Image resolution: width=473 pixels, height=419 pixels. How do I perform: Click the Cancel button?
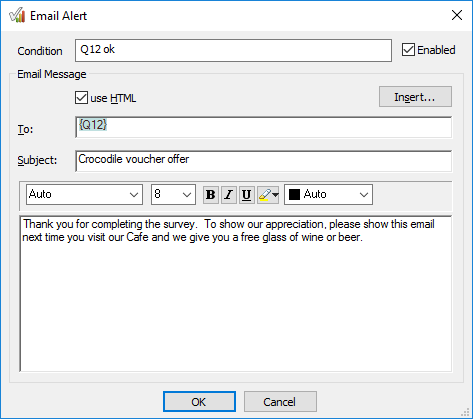(280, 402)
